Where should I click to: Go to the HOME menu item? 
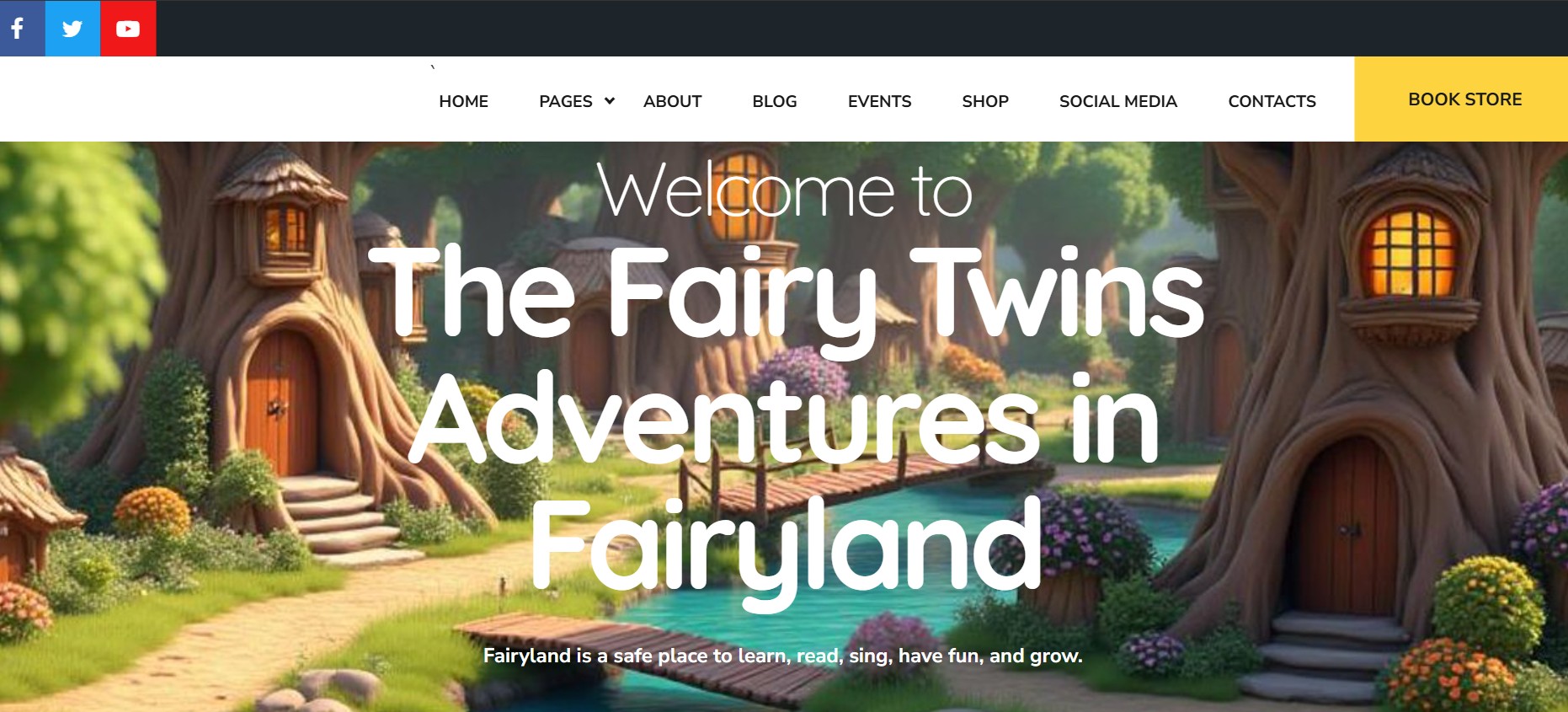pyautogui.click(x=463, y=101)
